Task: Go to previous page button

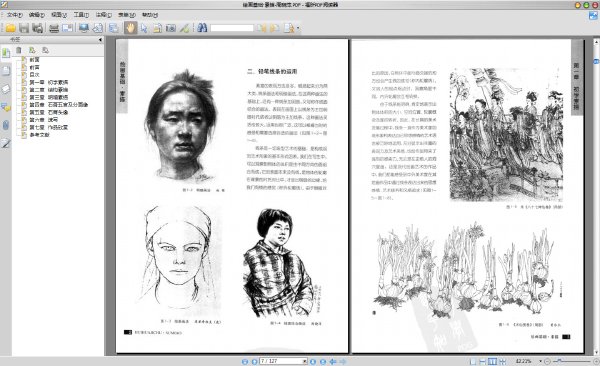Action: (x=254, y=362)
